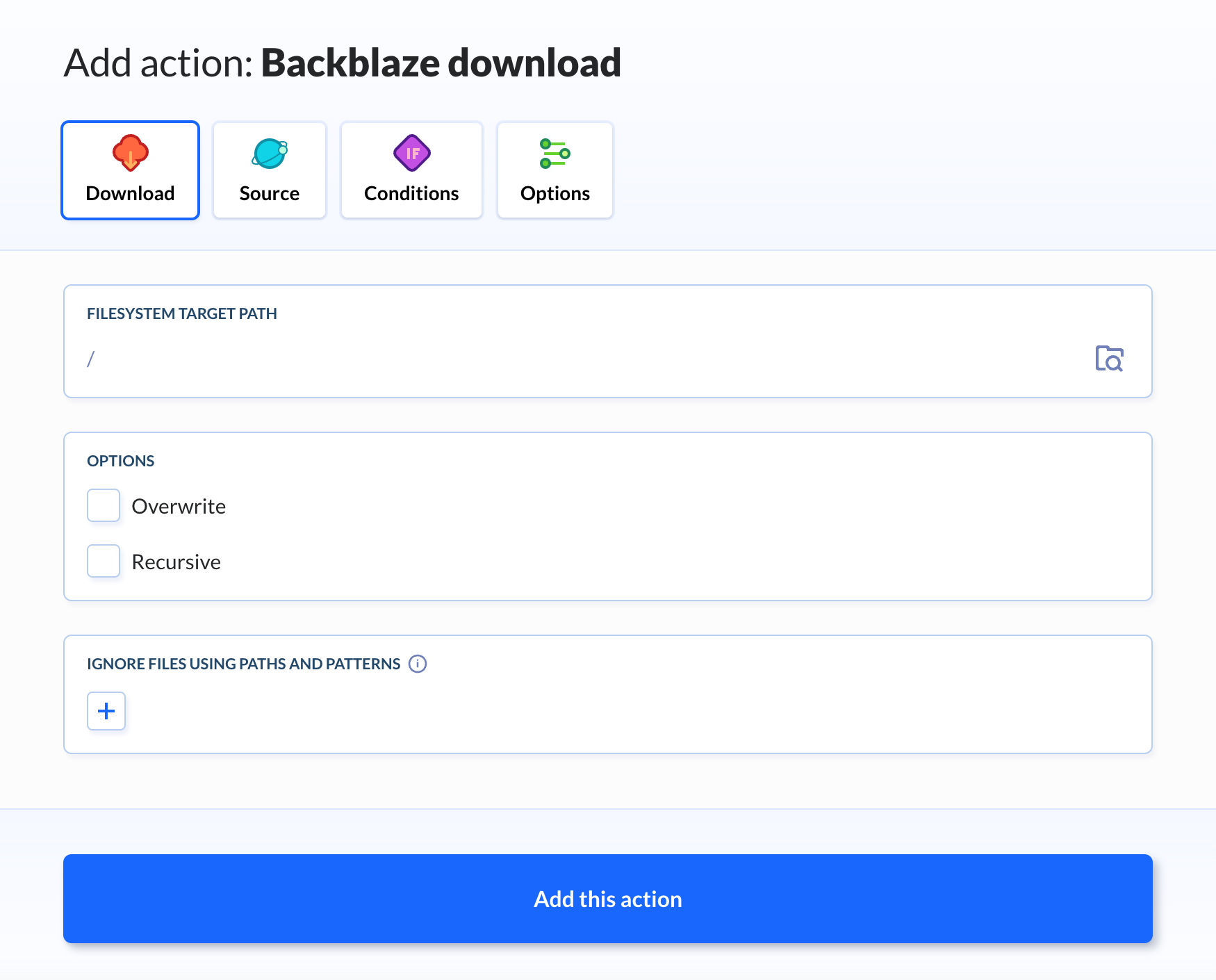This screenshot has height=980, width=1216.
Task: Click the 'Backblaze download' title
Action: [x=441, y=63]
